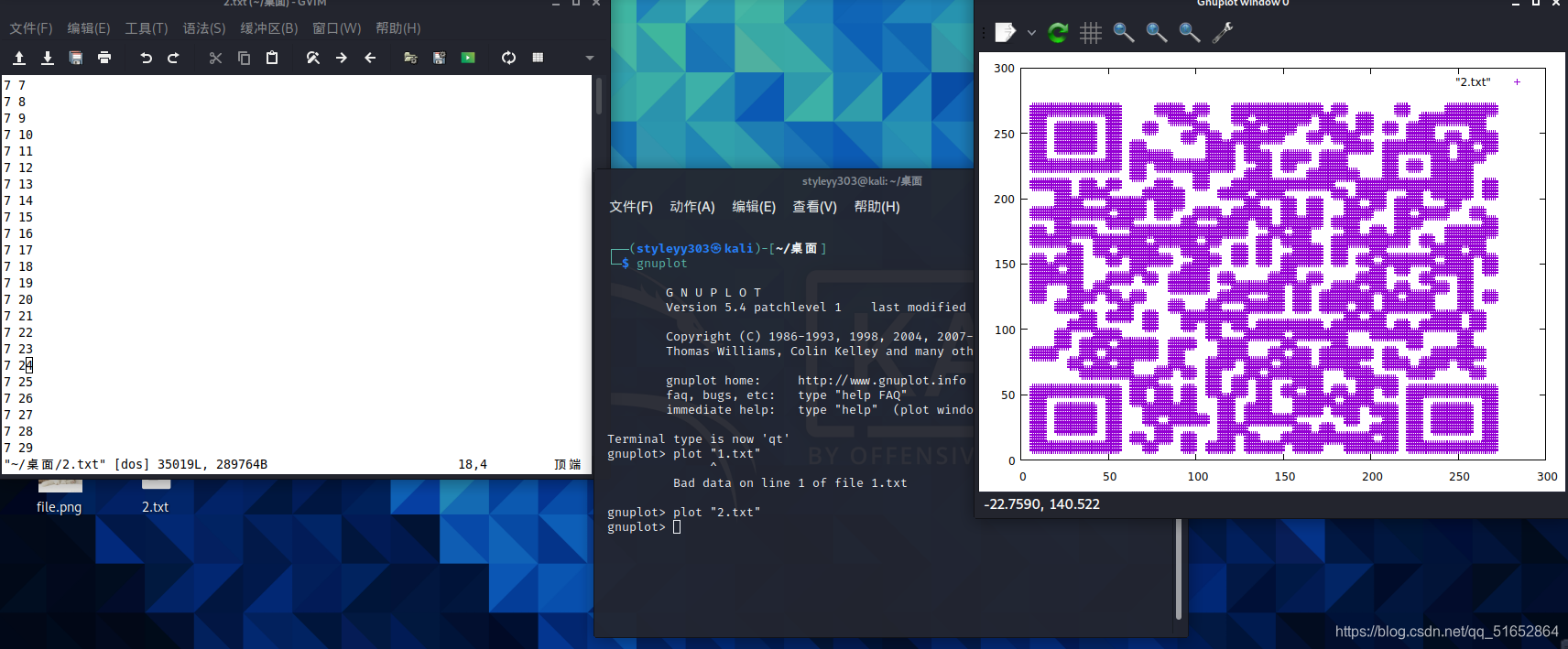Open the terminal's 帮助(H) menu

877,207
